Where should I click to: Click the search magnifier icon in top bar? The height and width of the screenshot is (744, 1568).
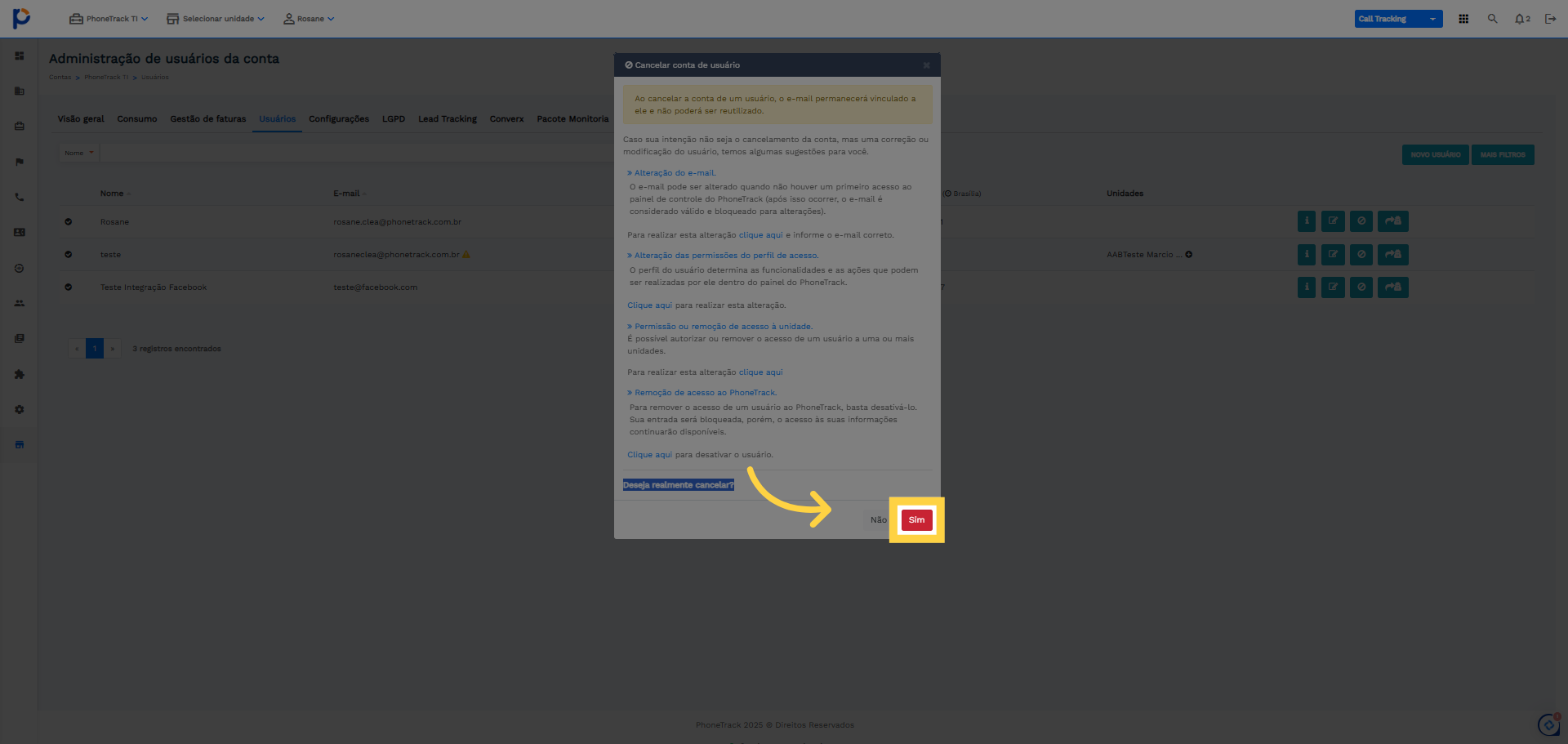[1492, 19]
